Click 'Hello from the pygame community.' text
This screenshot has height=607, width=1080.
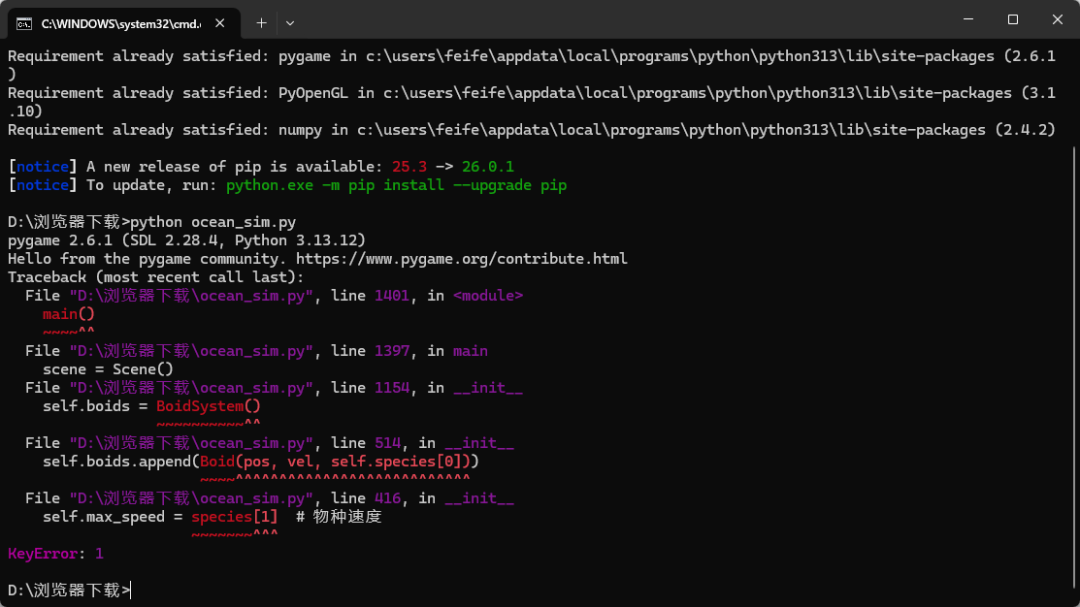(x=147, y=259)
